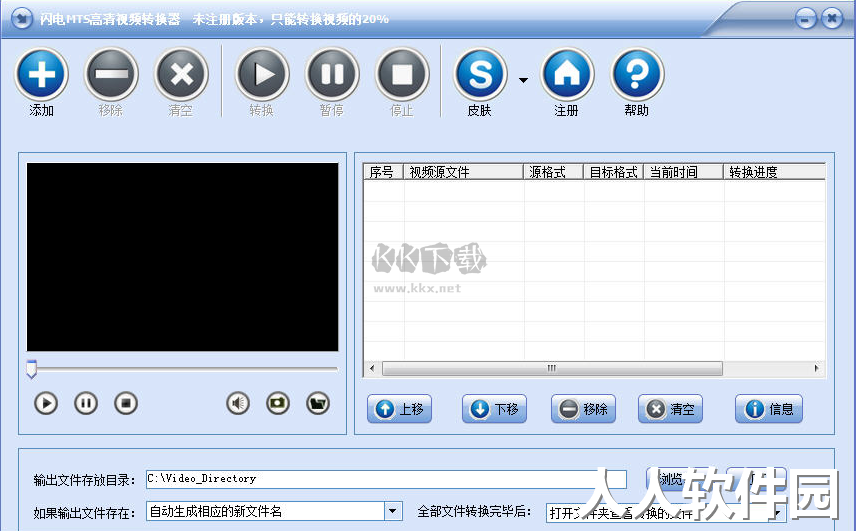Click the file list scroll left arrow
Viewport: 856px width, 531px height.
click(x=372, y=368)
